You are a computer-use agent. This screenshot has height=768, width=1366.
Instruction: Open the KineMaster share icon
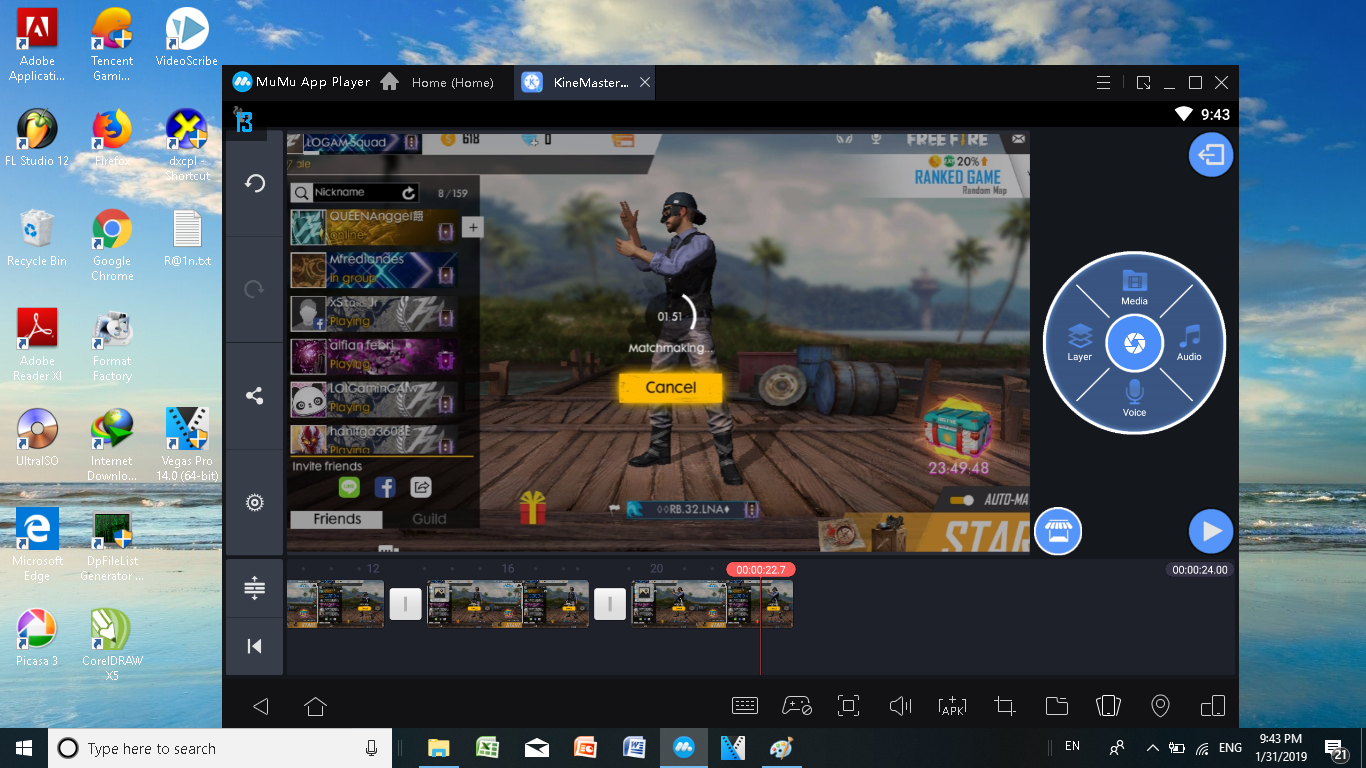(x=255, y=396)
